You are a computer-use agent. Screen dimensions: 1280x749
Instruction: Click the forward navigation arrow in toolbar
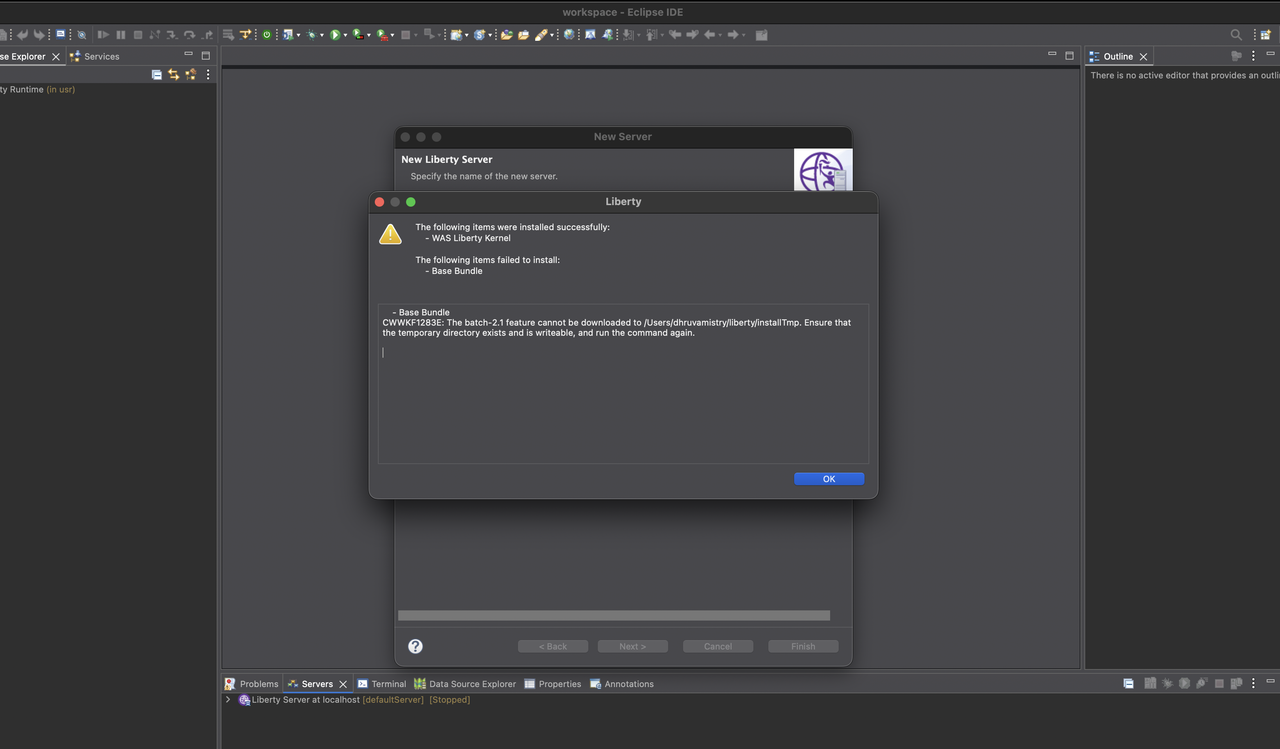733,34
